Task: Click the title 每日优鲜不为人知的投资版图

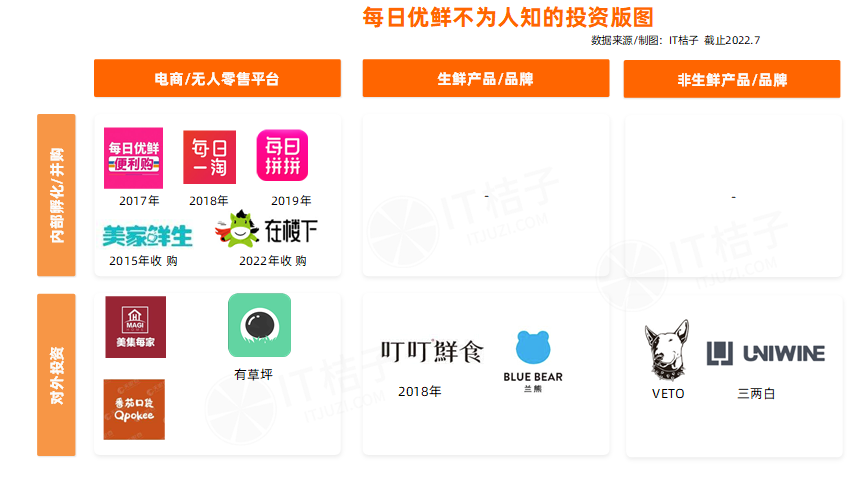Action: [508, 18]
